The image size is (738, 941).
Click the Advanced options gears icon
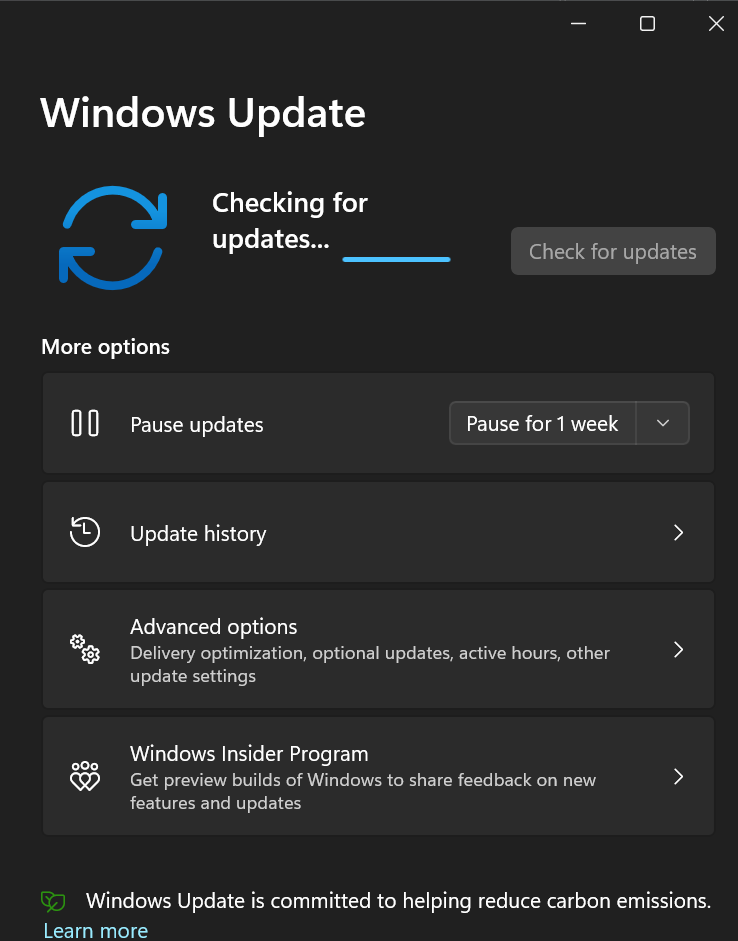(85, 649)
